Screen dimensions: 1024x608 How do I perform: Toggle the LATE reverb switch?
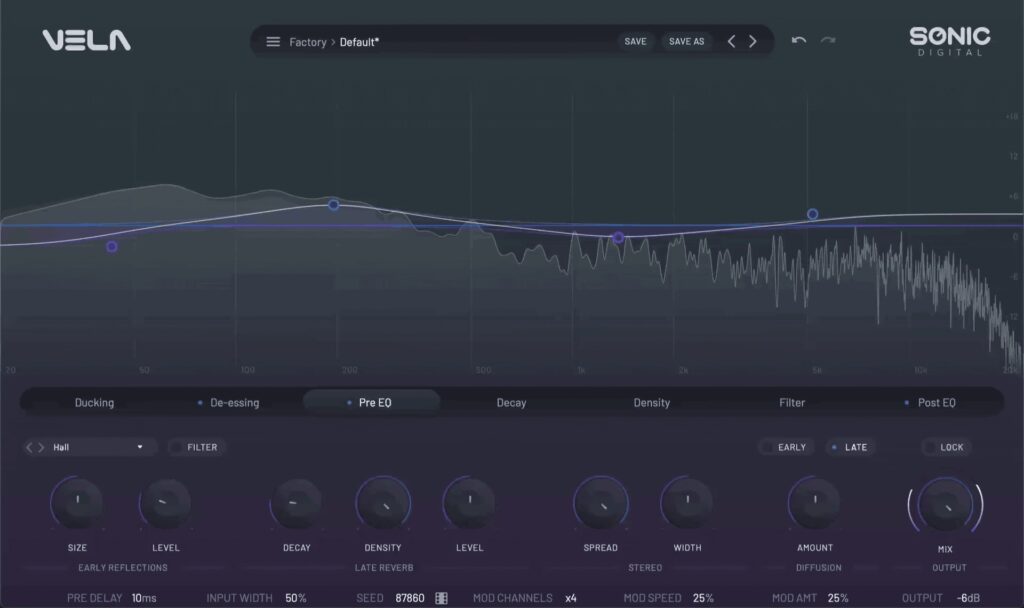click(850, 447)
